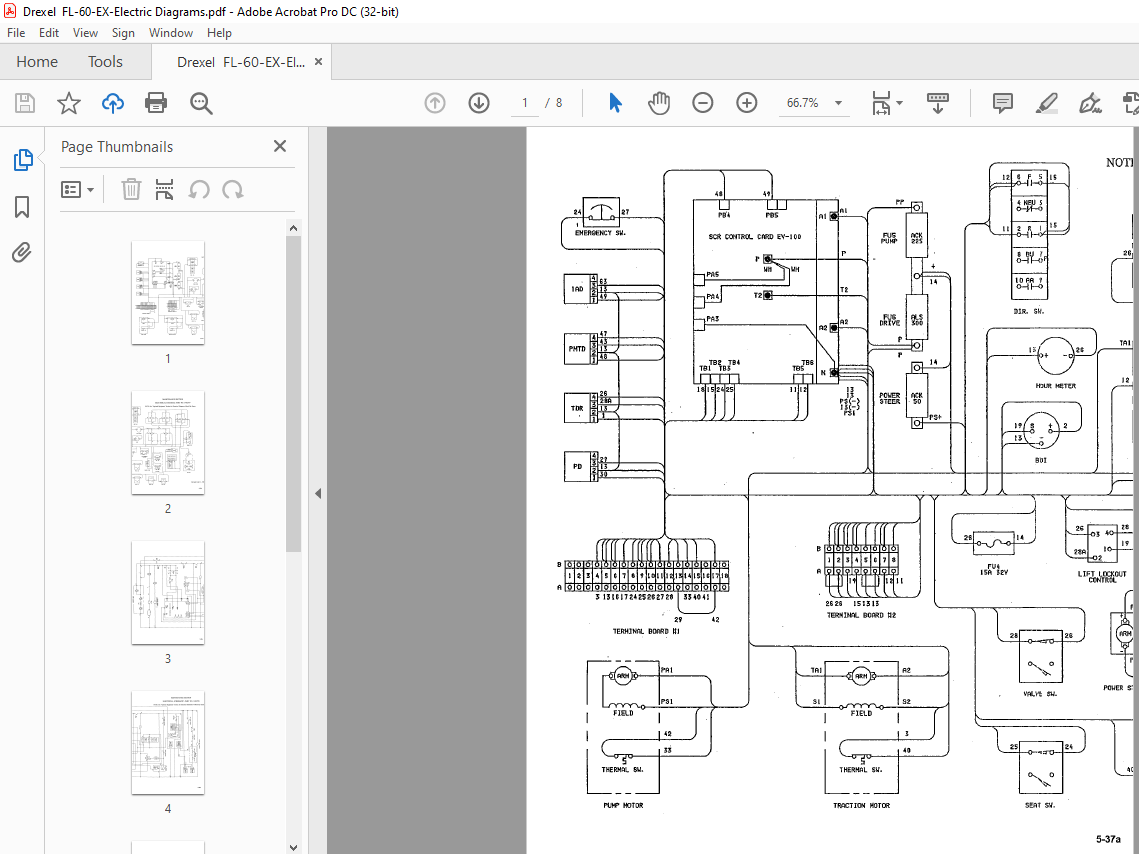Add a comment sticky note

[1003, 103]
